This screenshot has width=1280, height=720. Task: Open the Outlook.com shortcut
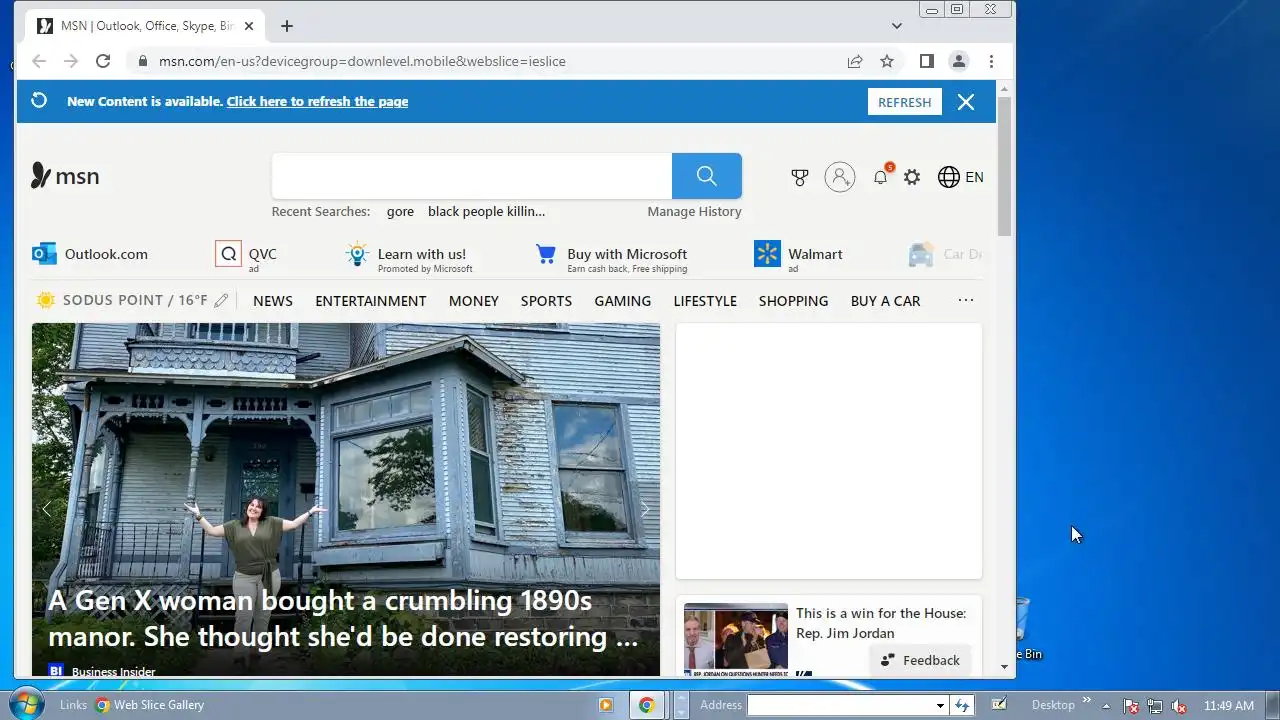click(90, 254)
